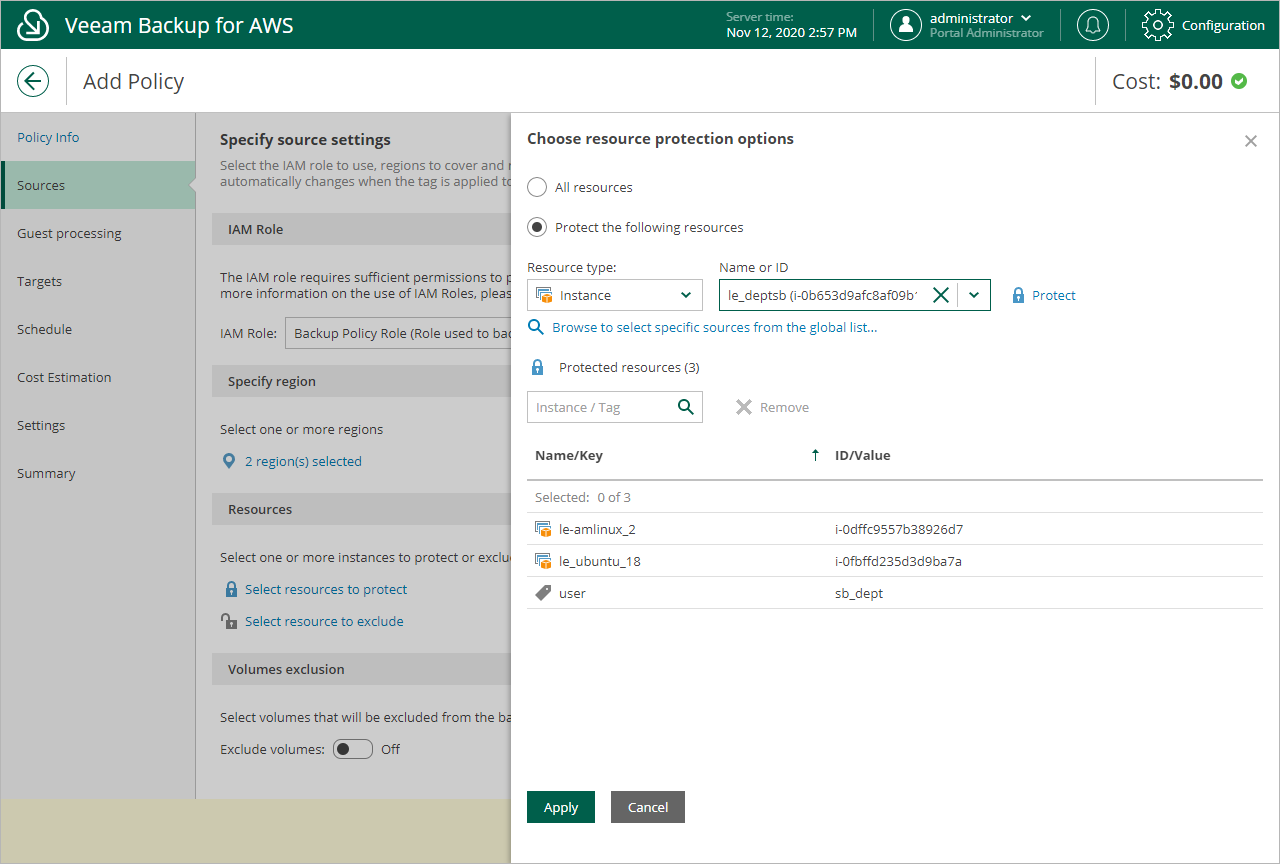Viewport: 1280px width, 864px height.
Task: Click the green cost check mark icon
Action: (x=1239, y=81)
